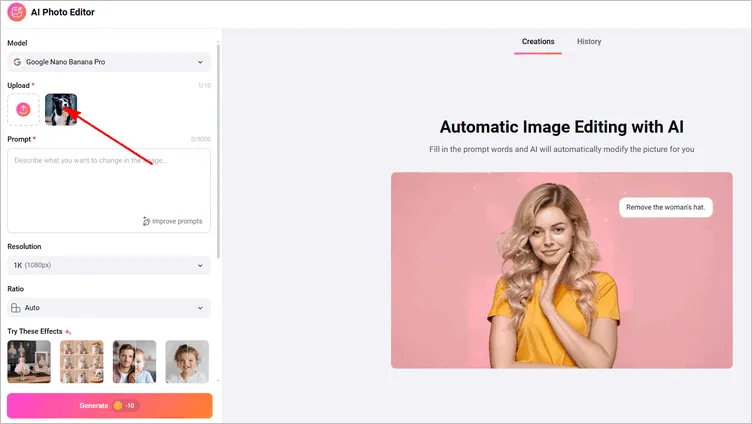Click the Generate button
The height and width of the screenshot is (424, 752).
click(110, 406)
